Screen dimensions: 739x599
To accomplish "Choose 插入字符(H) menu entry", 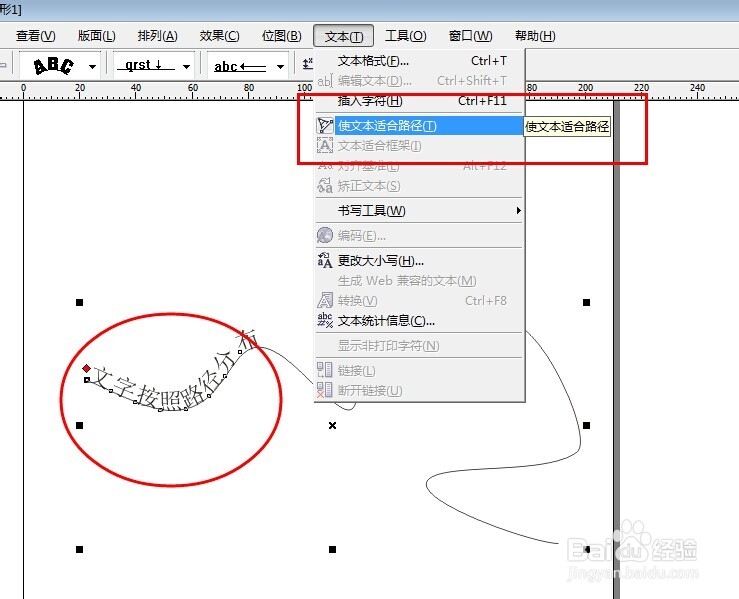I will point(419,101).
